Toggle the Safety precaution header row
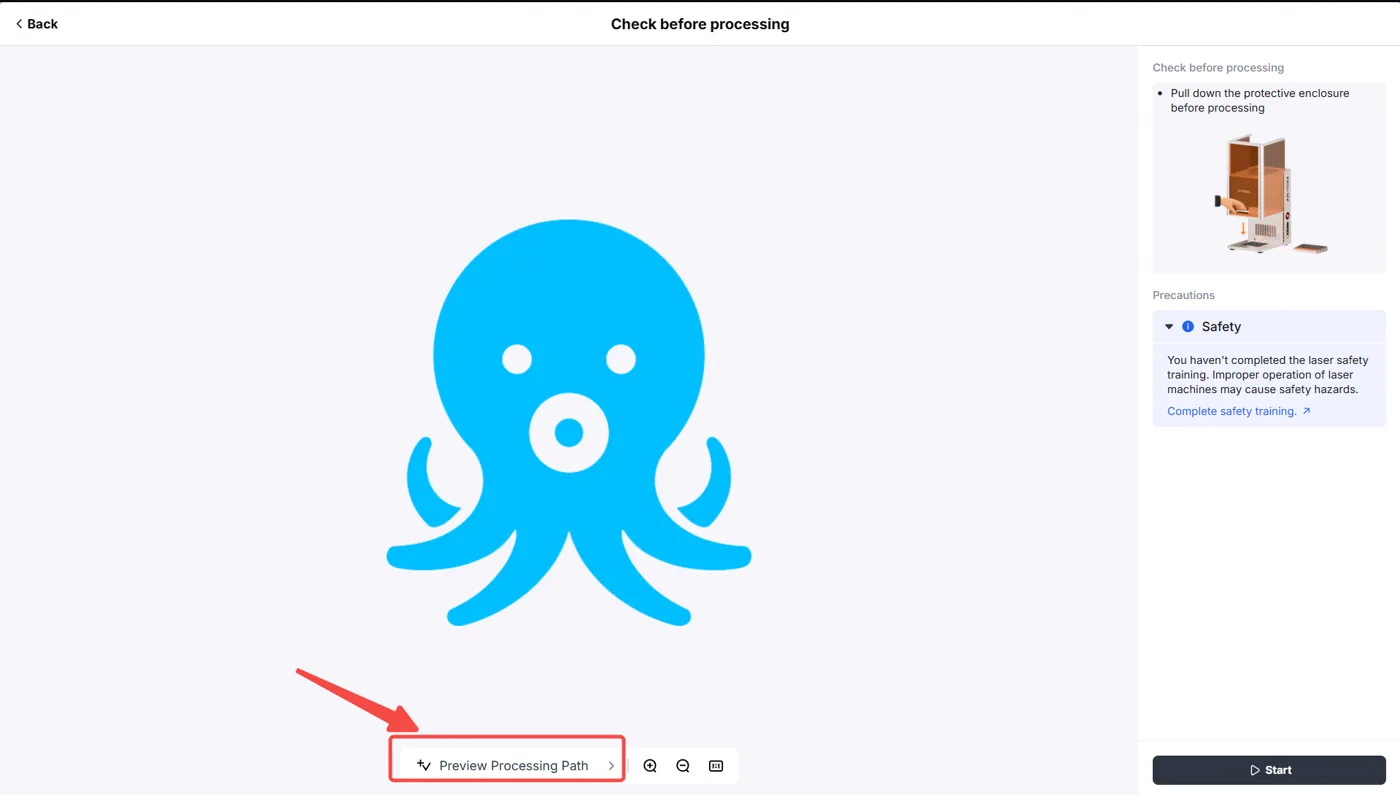Viewport: 1400px width, 795px height. [1269, 327]
